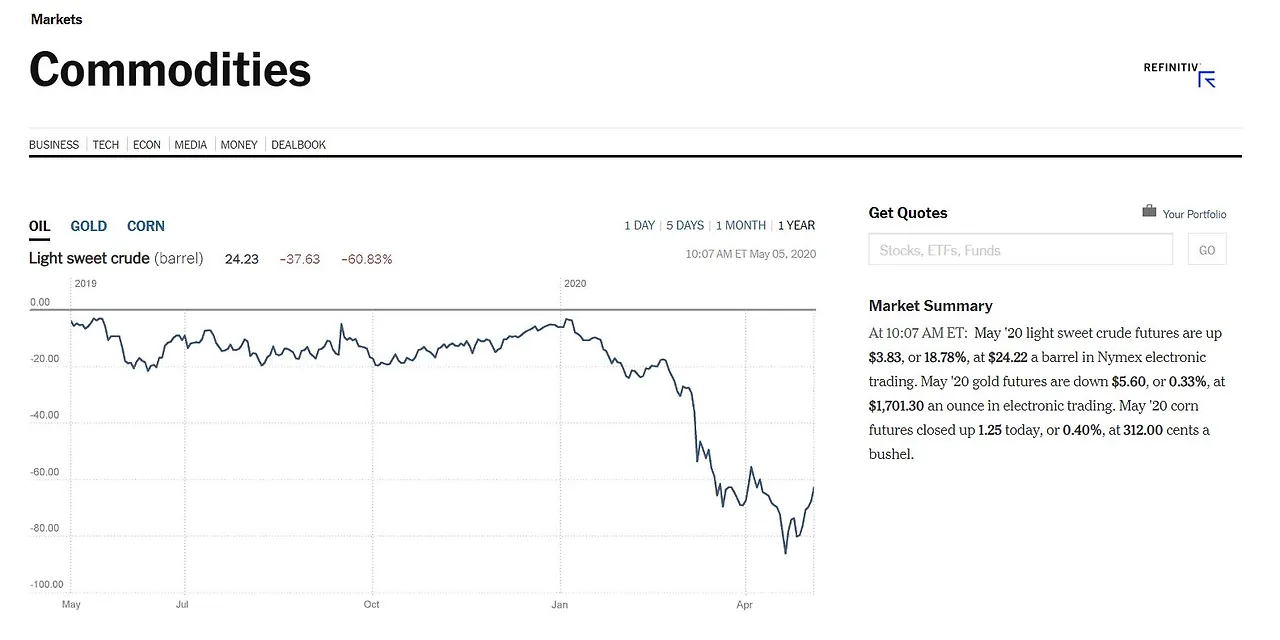This screenshot has width=1280, height=640.
Task: Select the 5 DAYS chart range
Action: tap(684, 225)
